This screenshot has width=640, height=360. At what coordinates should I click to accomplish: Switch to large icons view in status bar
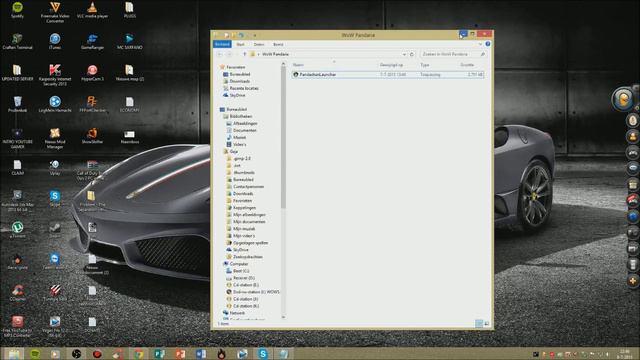coord(487,324)
